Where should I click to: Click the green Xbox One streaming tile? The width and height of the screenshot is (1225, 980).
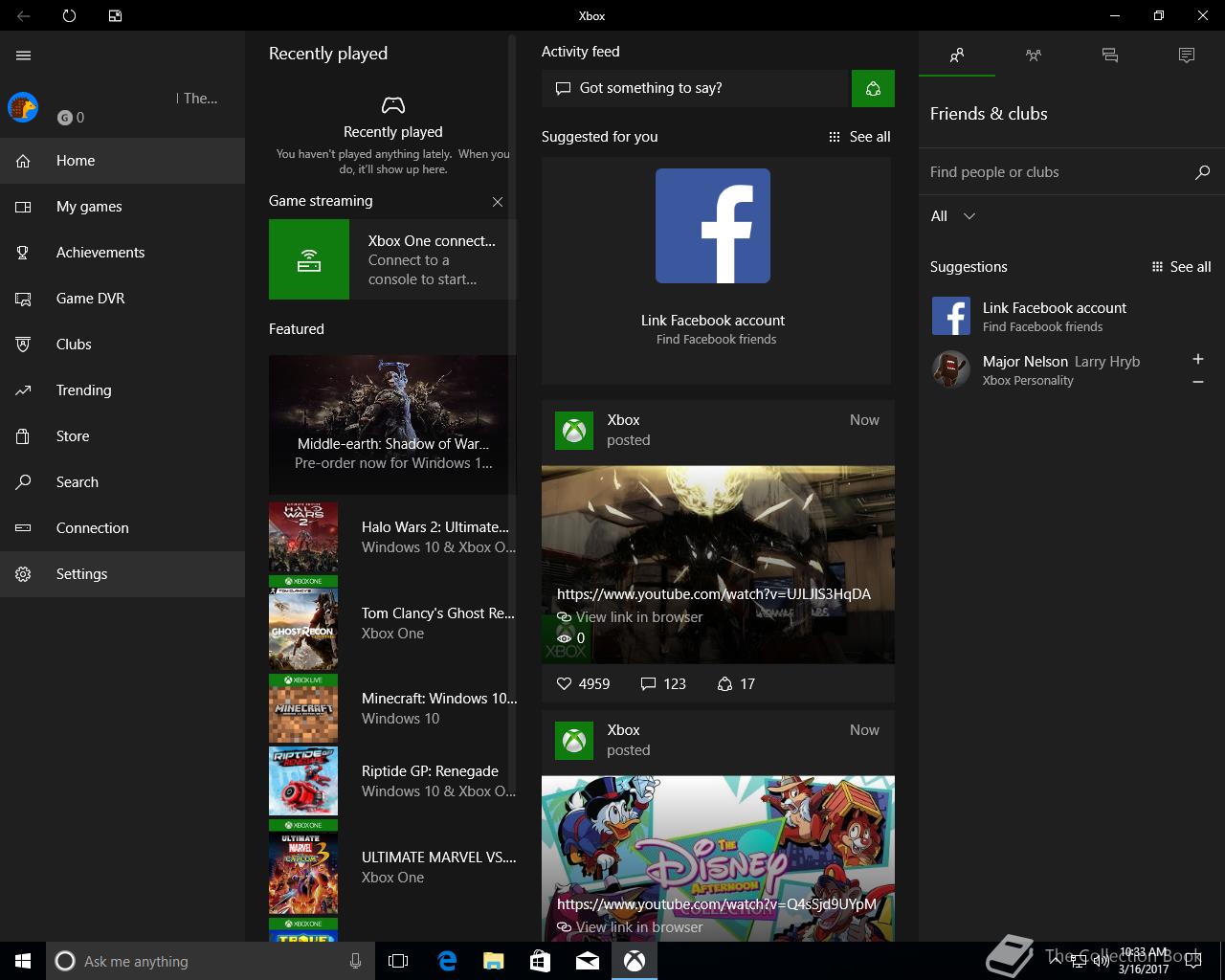[x=309, y=259]
